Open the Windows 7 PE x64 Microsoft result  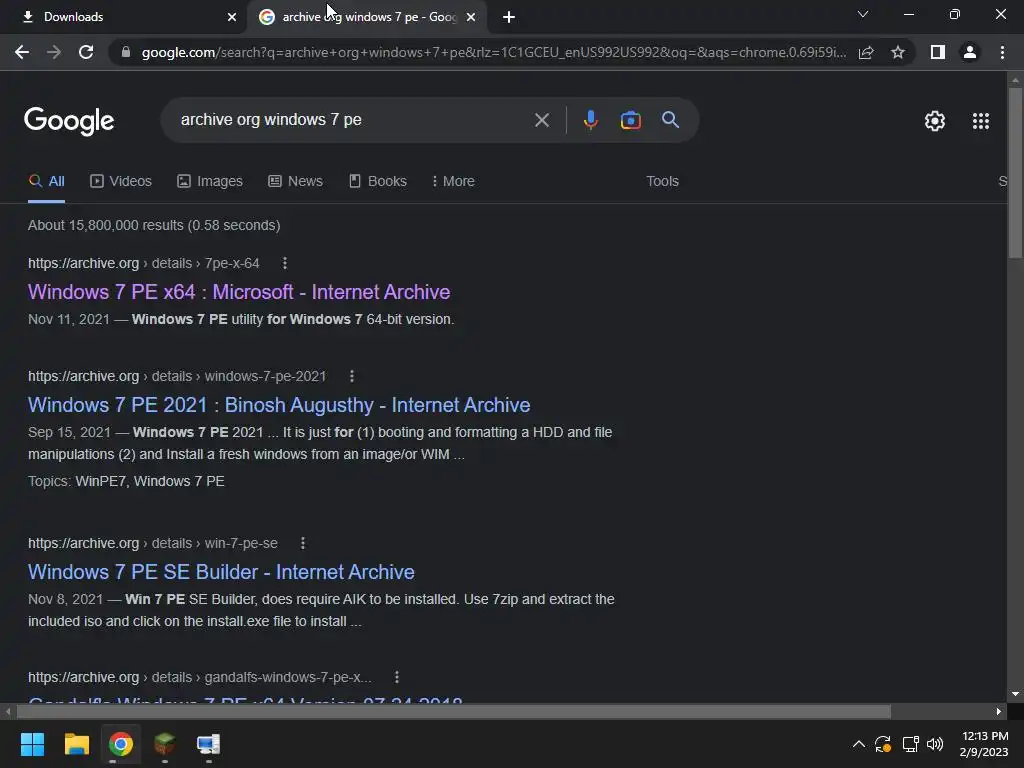(239, 292)
